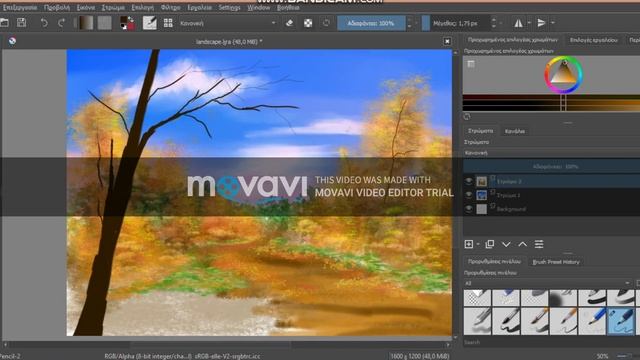
Task: Hide the Background layer with its eye
Action: click(468, 209)
